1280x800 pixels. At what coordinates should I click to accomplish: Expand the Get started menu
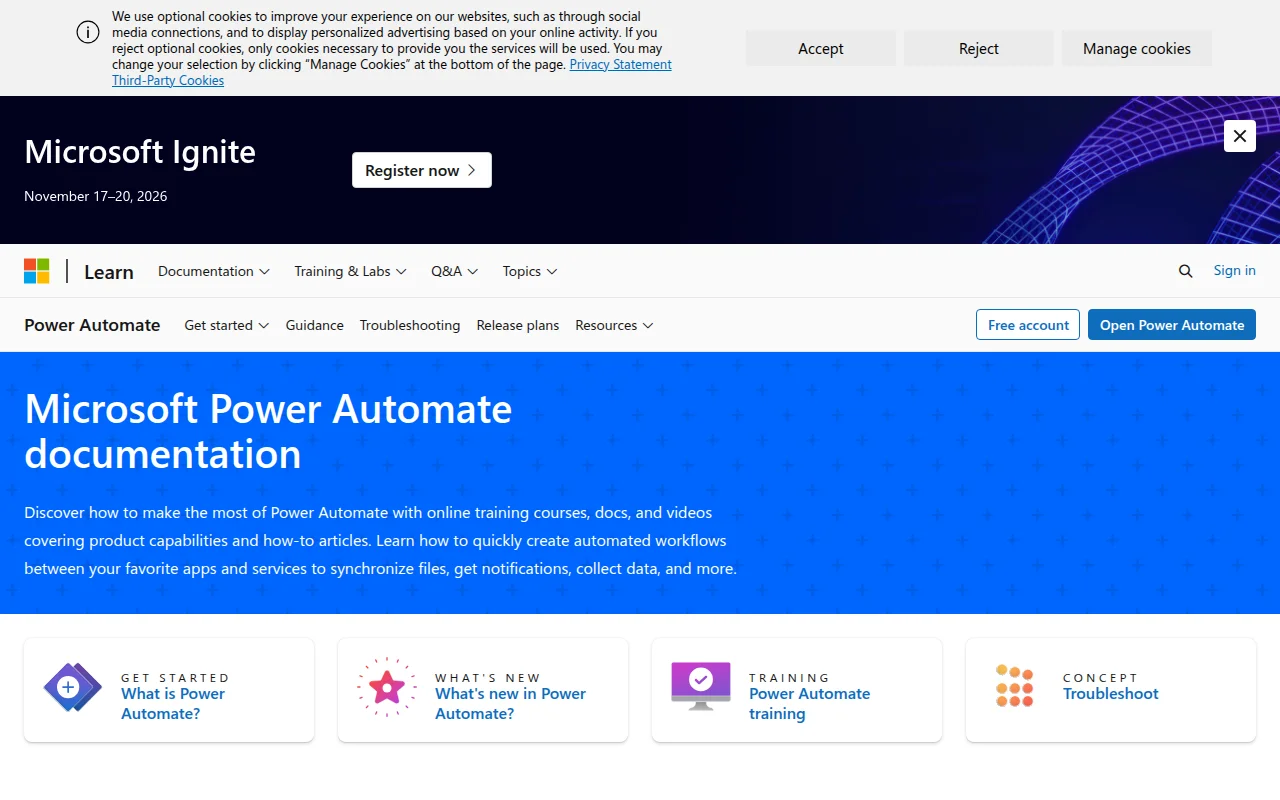pyautogui.click(x=227, y=325)
